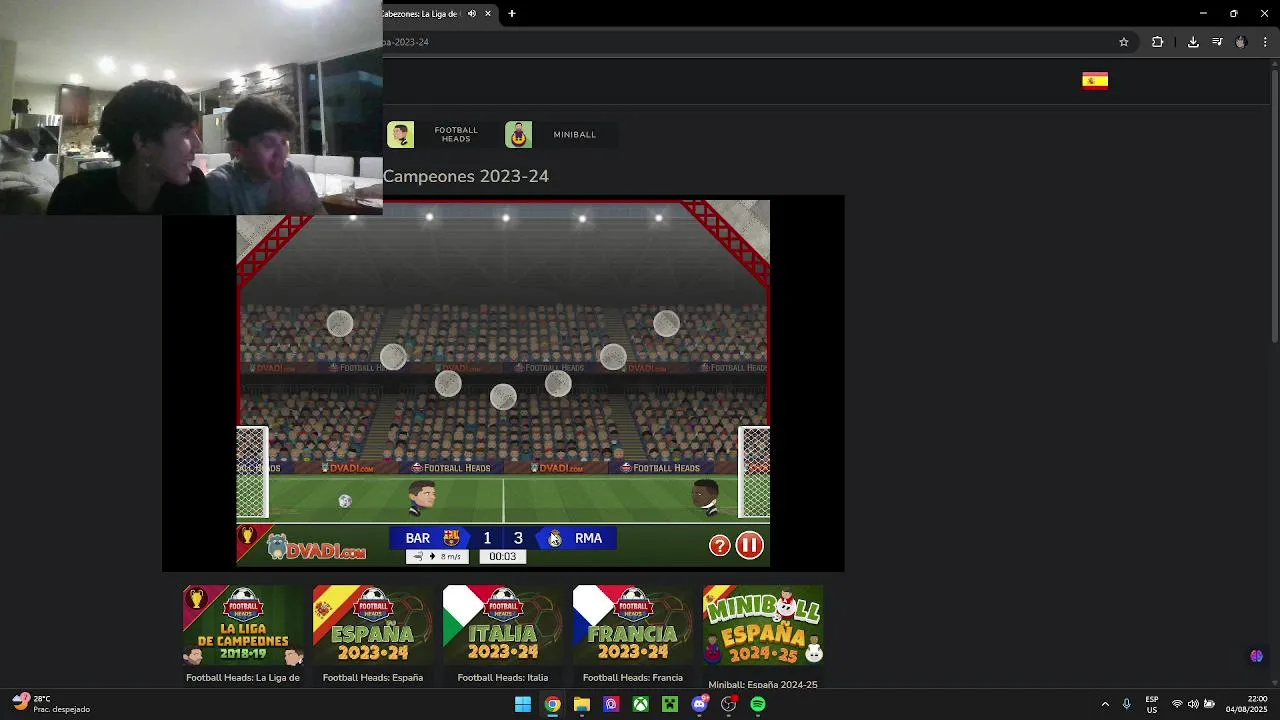Open the game help question mark button
The image size is (1280, 720).
(720, 545)
